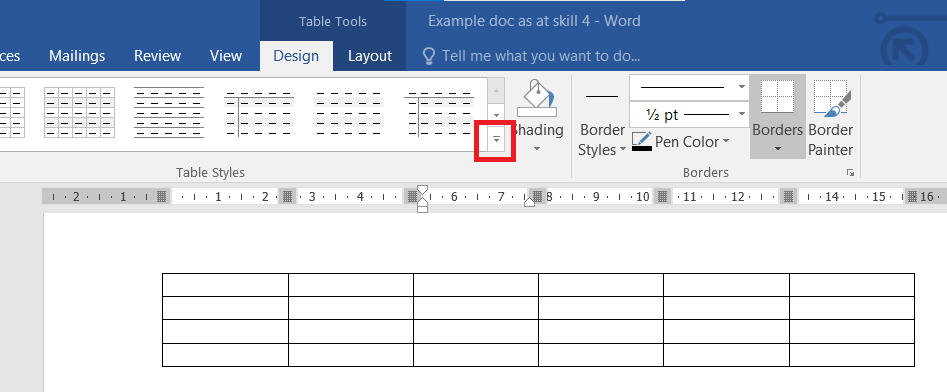Open the Mailings tab

[x=77, y=56]
